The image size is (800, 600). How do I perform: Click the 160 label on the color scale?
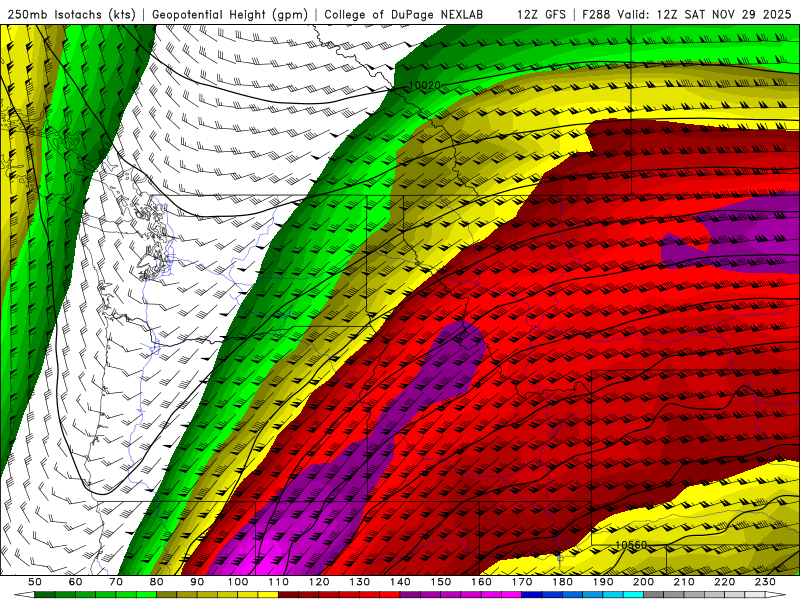[x=481, y=582]
